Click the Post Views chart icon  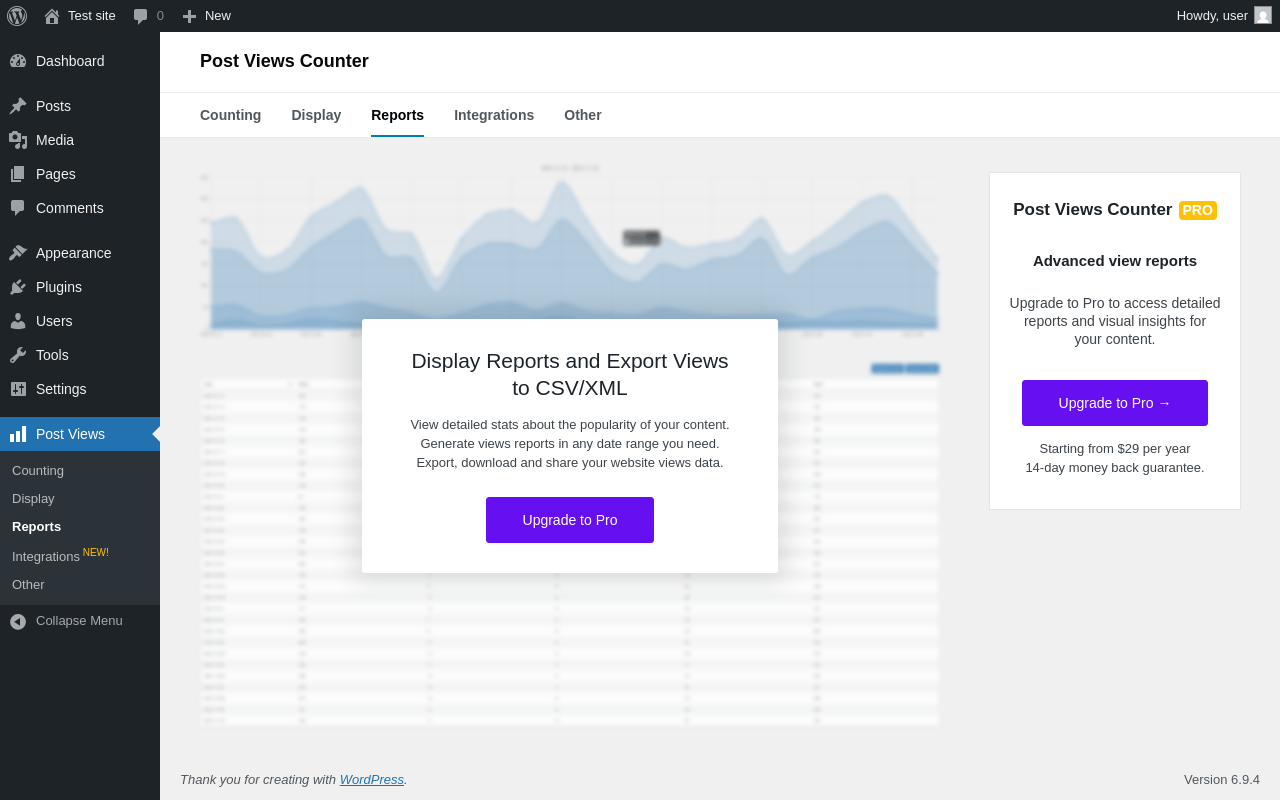tap(18, 434)
